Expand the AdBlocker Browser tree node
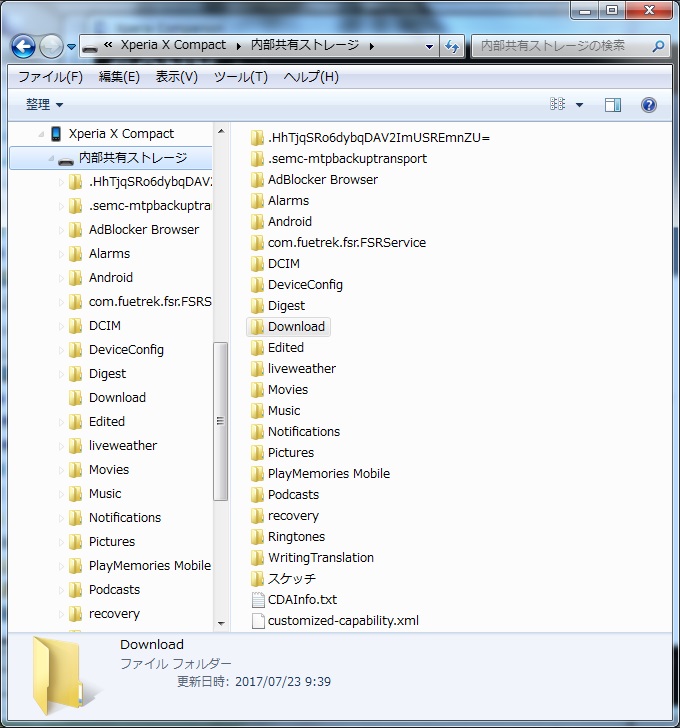 61,230
